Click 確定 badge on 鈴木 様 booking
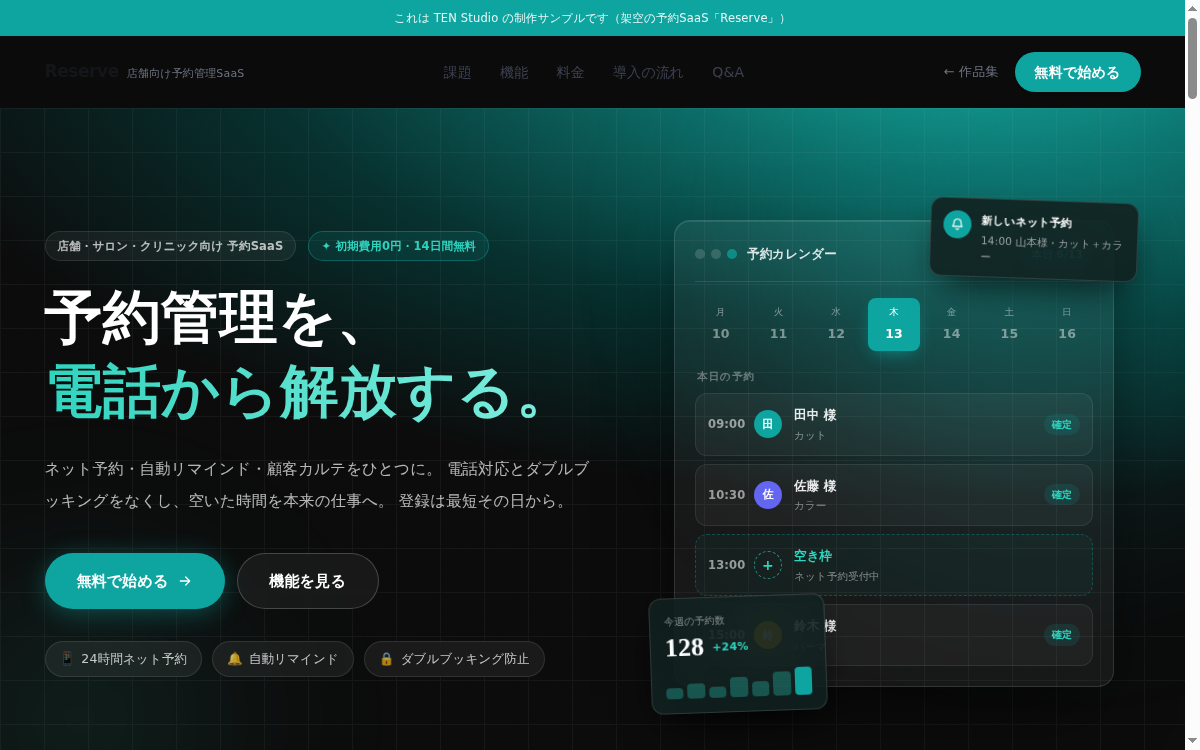 (1061, 634)
